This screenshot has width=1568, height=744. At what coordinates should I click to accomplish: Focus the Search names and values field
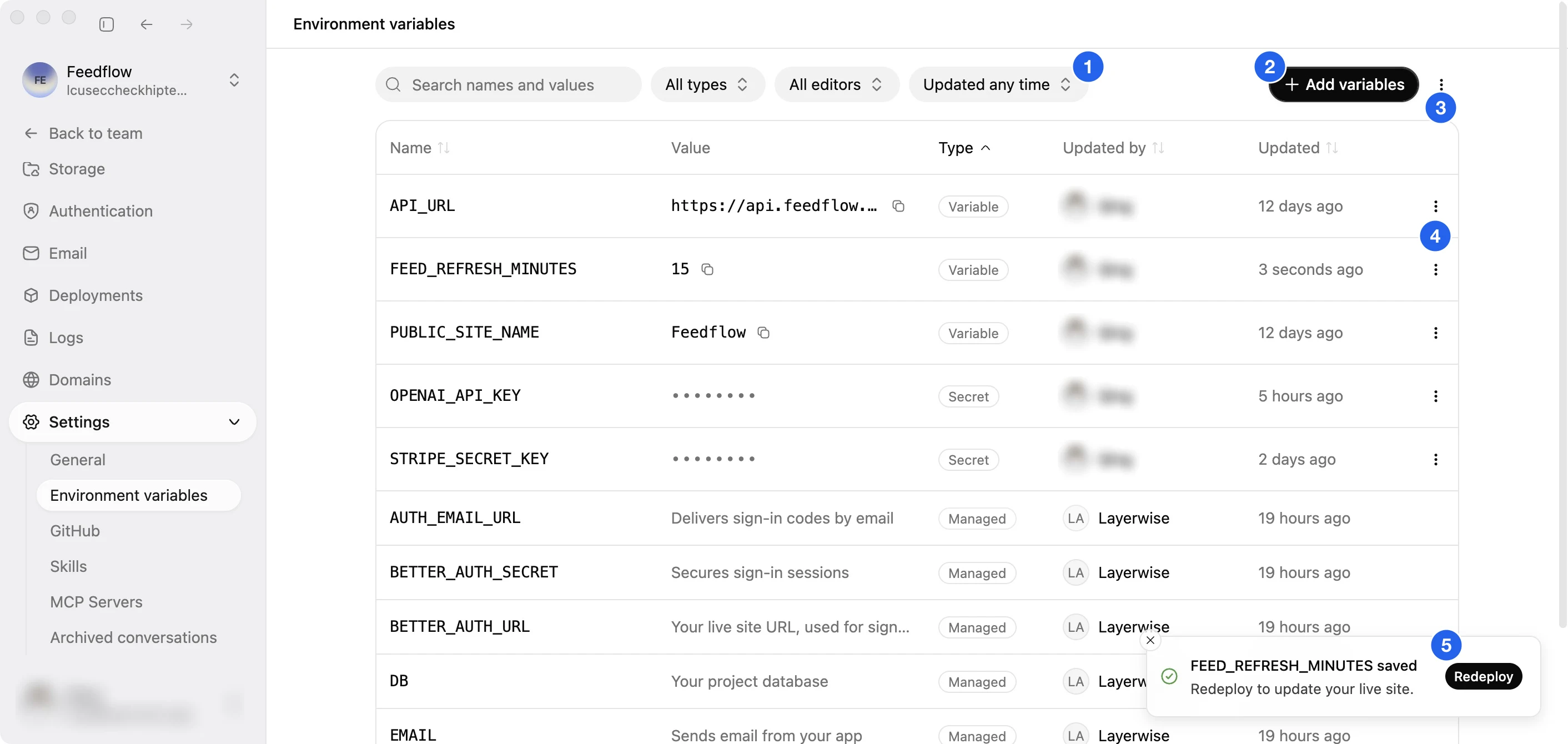508,84
